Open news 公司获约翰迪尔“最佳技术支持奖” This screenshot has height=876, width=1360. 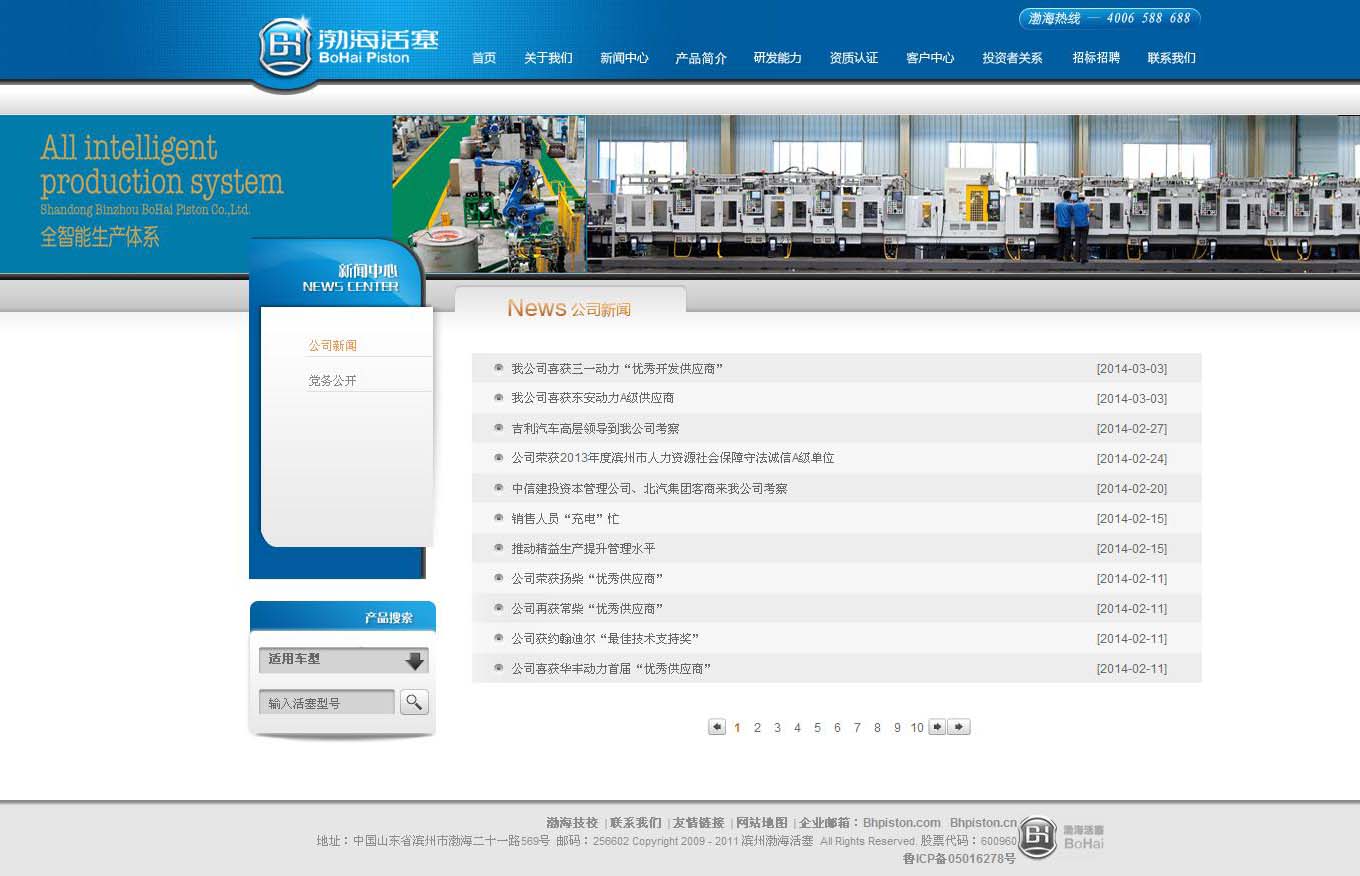604,639
